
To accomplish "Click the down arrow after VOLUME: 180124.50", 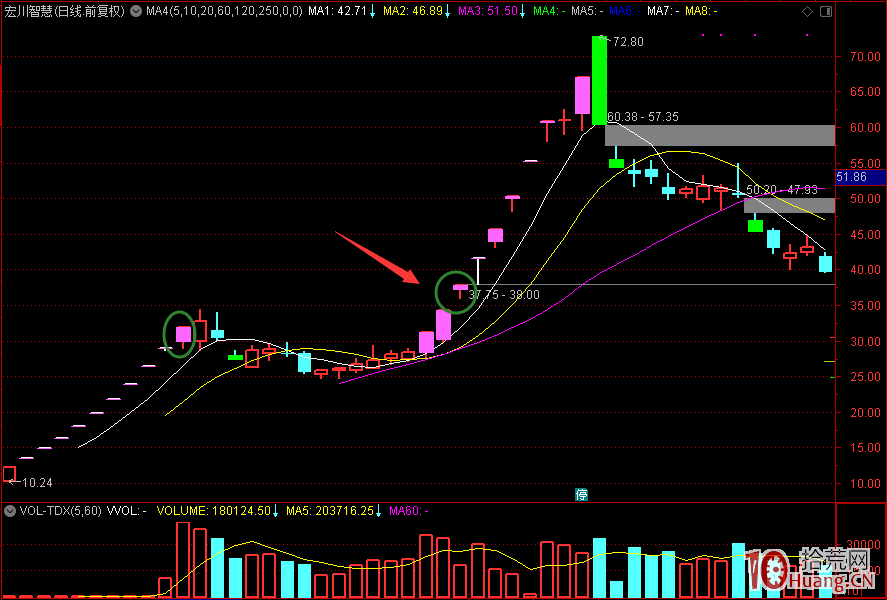I will (x=275, y=511).
